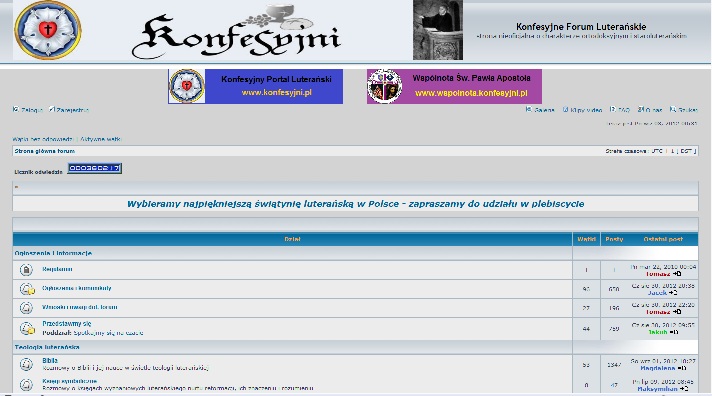The height and width of the screenshot is (396, 712).
Task: Click the Biblia forum status icon
Action: [x=26, y=364]
